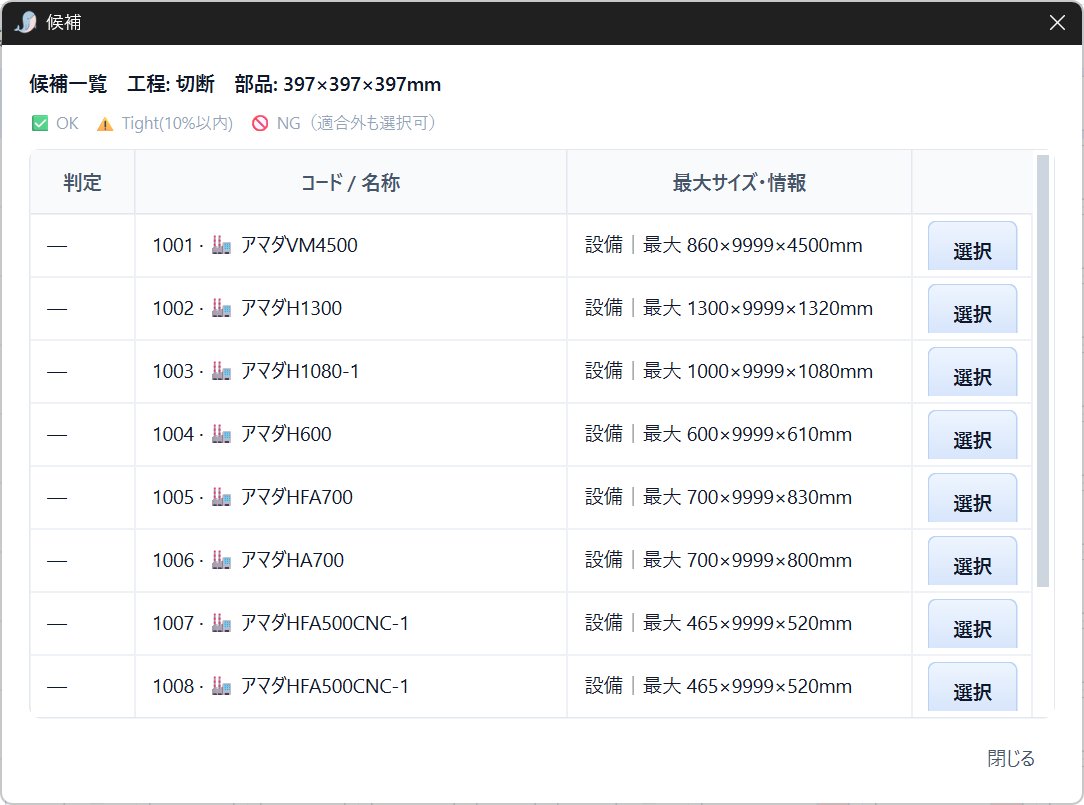Click the vertical scrollbar of the candidate list
Screen dimensions: 1084x805
pyautogui.click(x=1043, y=371)
